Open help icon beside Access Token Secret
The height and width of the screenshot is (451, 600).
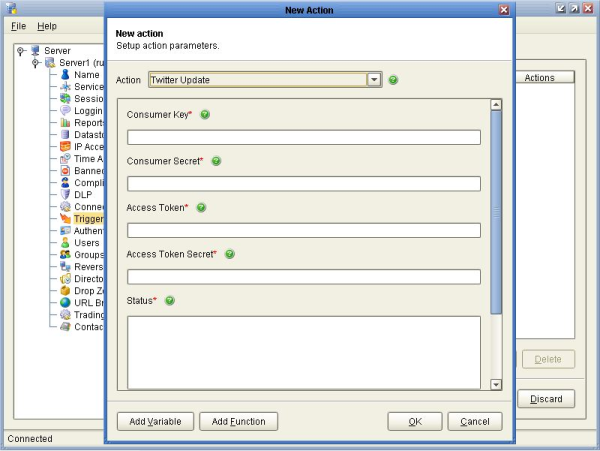pos(230,254)
